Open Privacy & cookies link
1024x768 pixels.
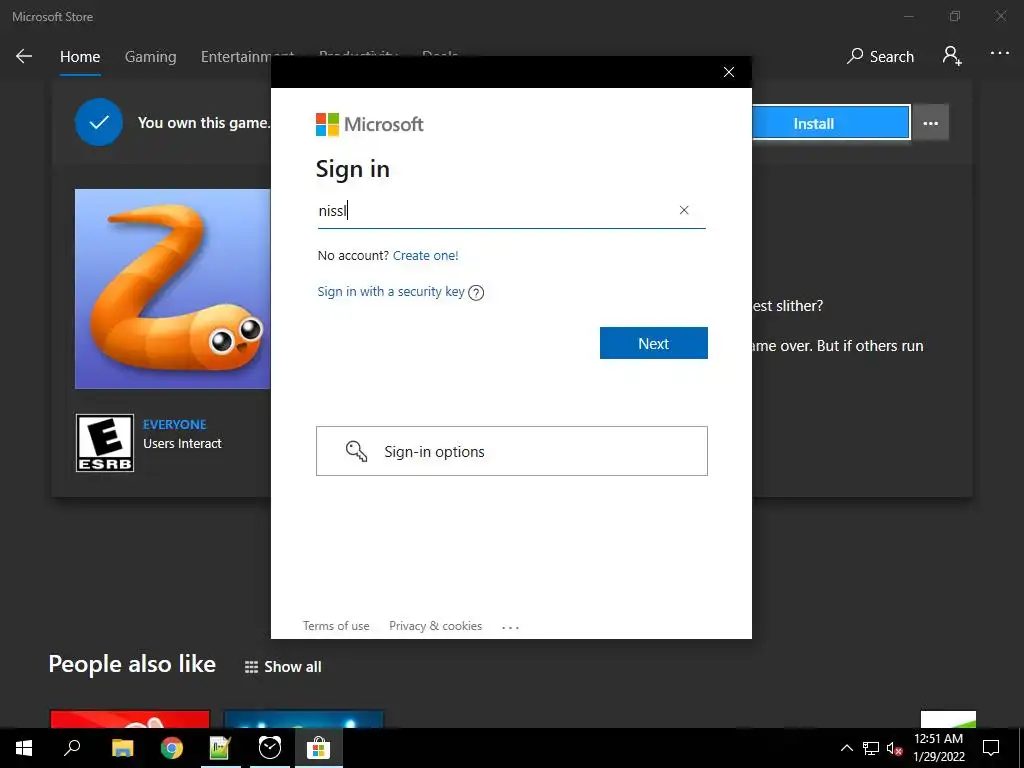[x=436, y=626]
